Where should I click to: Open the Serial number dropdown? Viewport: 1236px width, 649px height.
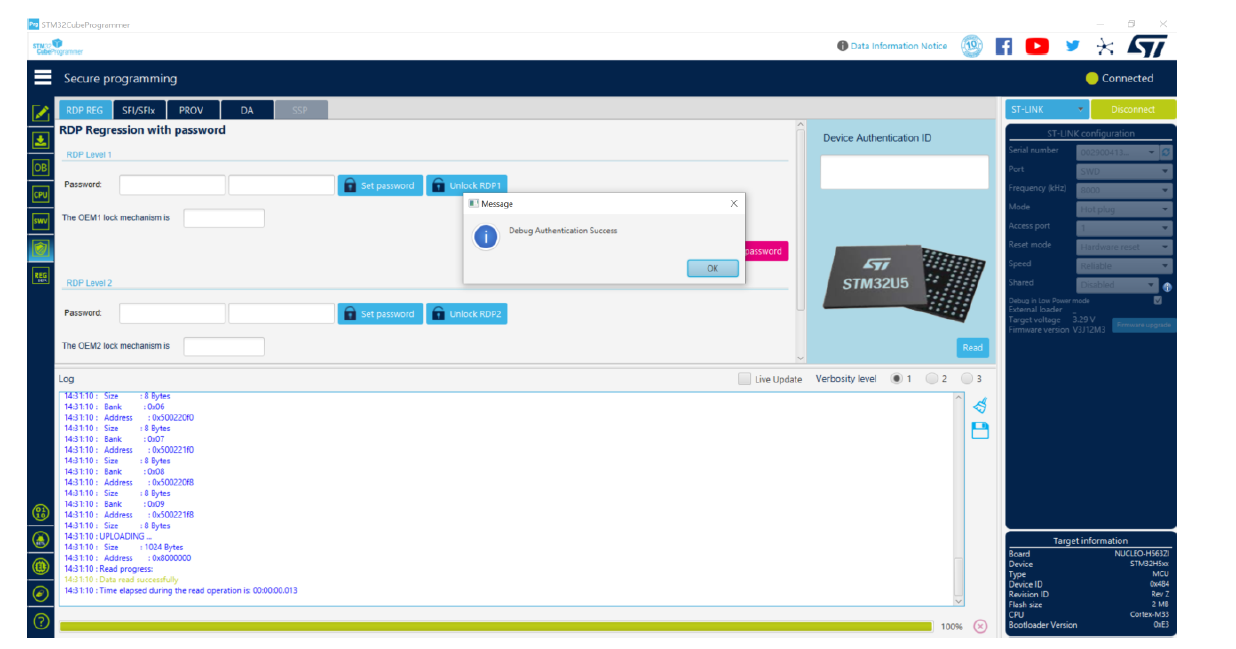[1117, 152]
